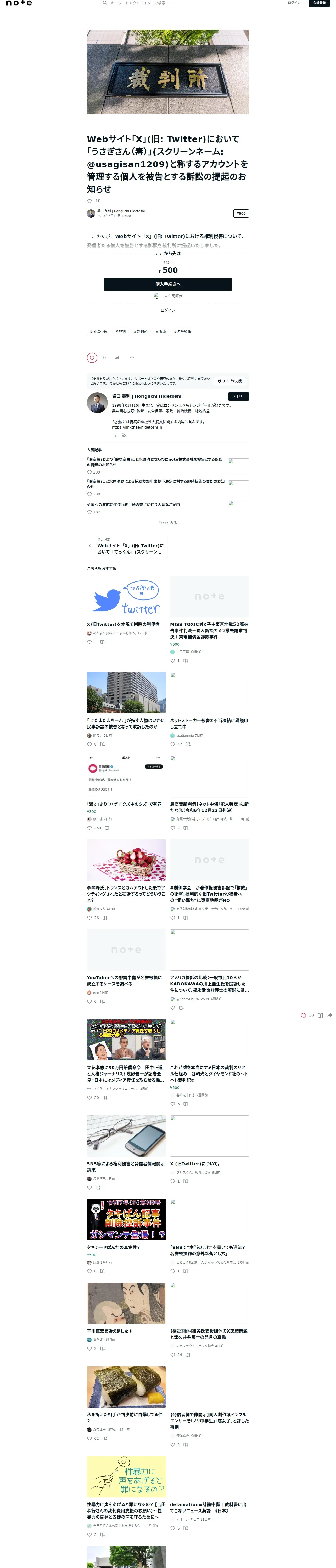The image size is (336, 1568).
Task: Open popular article with 239 likes
Action: pos(155,462)
